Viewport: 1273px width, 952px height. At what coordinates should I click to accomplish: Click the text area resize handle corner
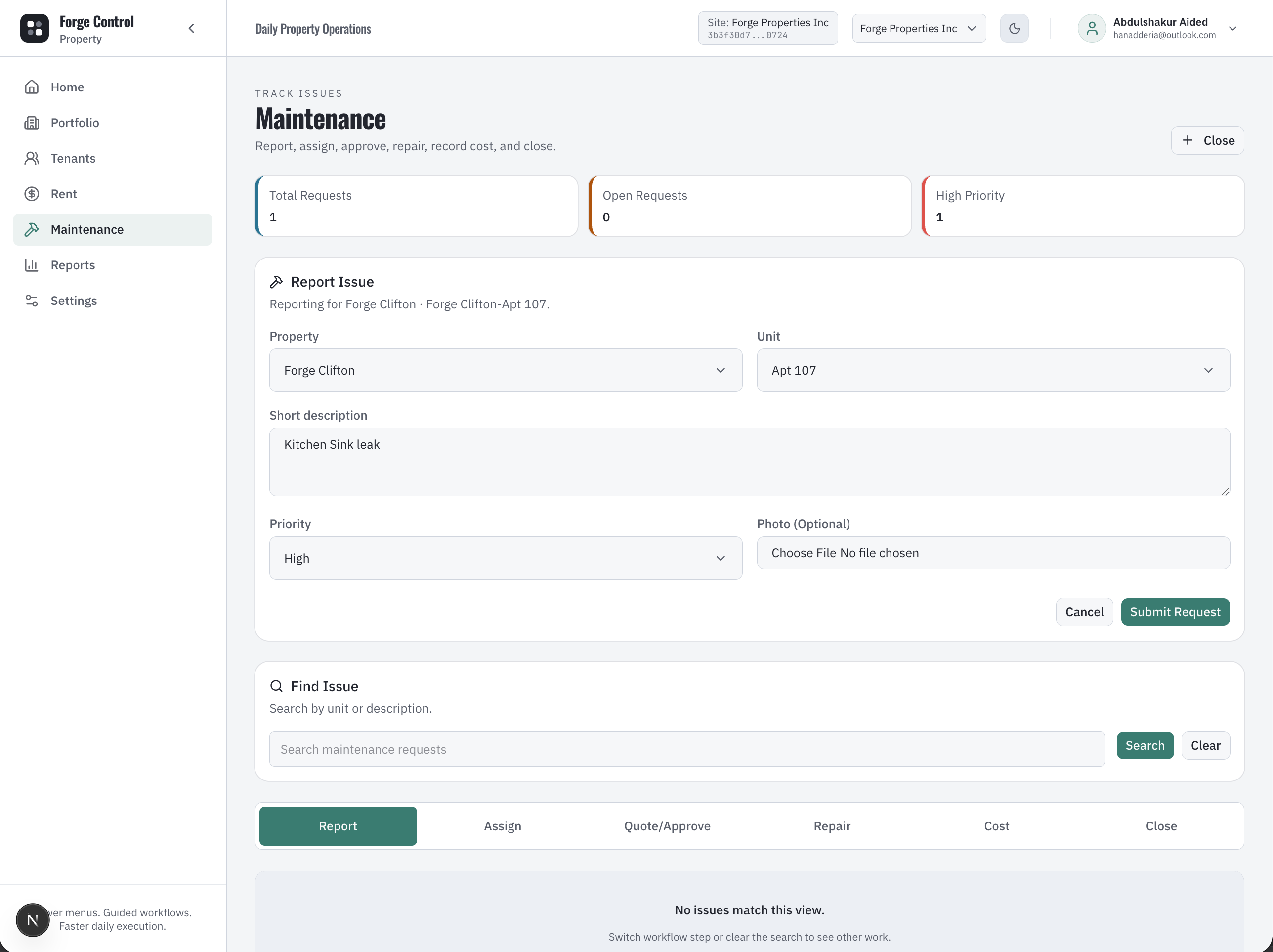pos(1225,491)
